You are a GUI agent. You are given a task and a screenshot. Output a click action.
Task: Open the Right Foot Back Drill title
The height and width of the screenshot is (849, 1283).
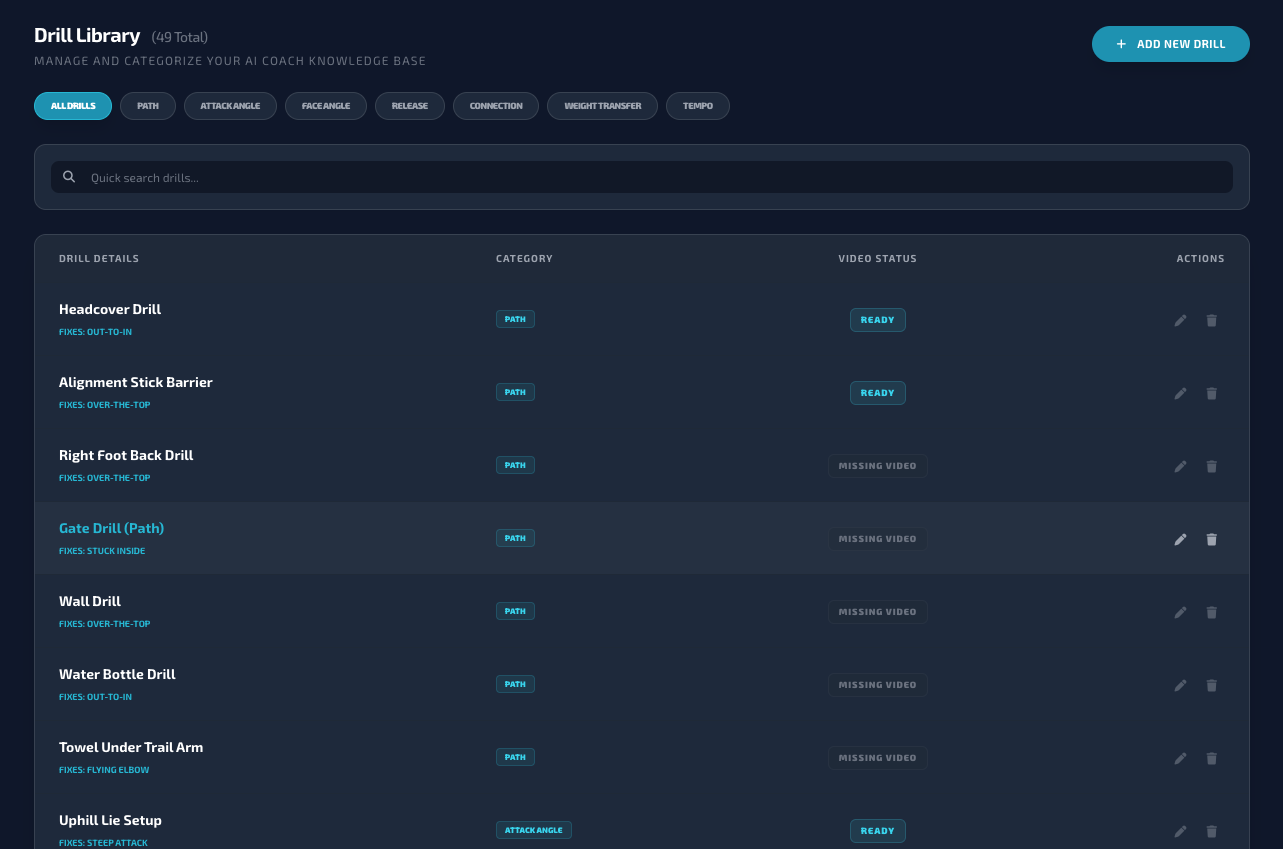pyautogui.click(x=126, y=455)
